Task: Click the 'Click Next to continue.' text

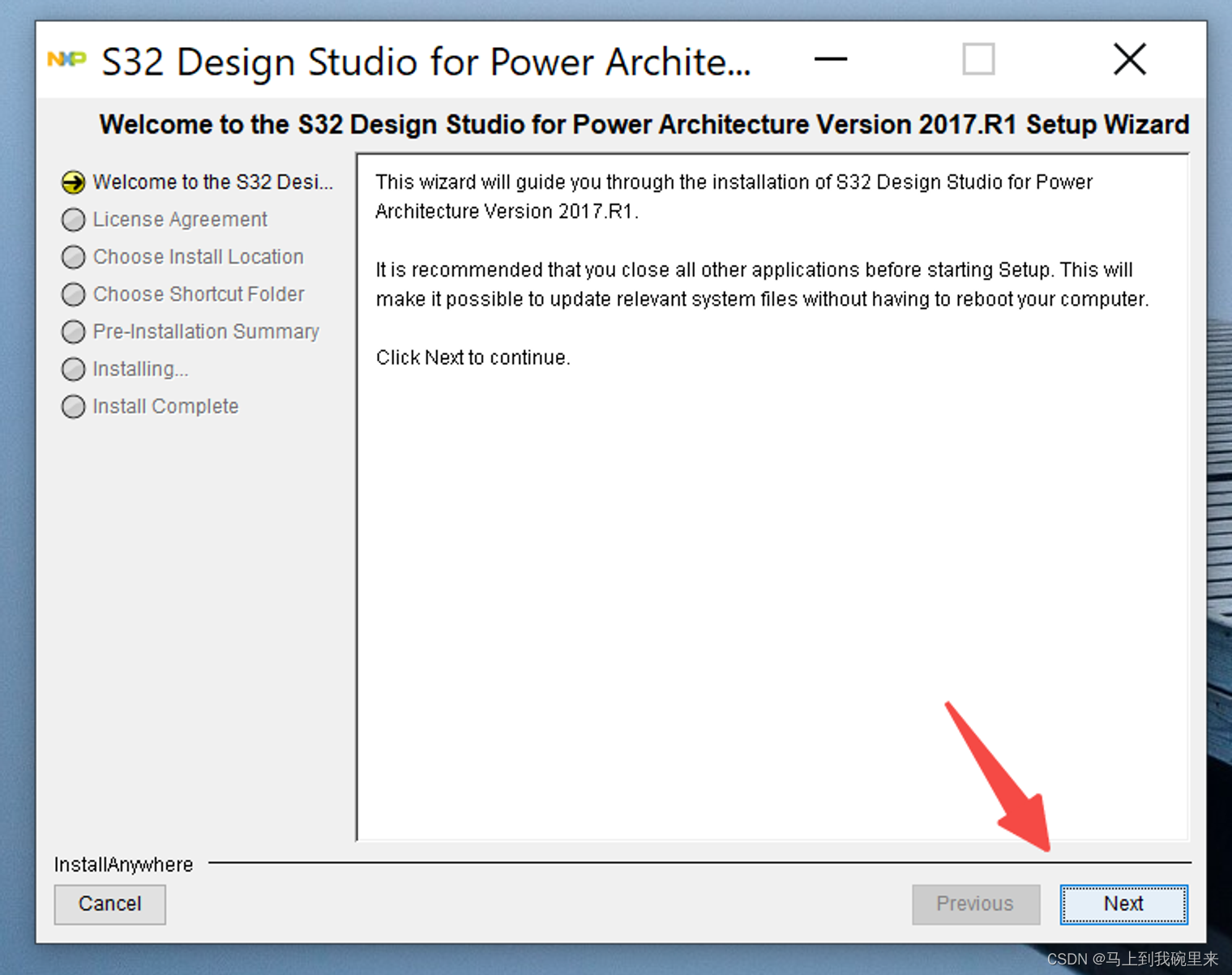Action: tap(473, 357)
